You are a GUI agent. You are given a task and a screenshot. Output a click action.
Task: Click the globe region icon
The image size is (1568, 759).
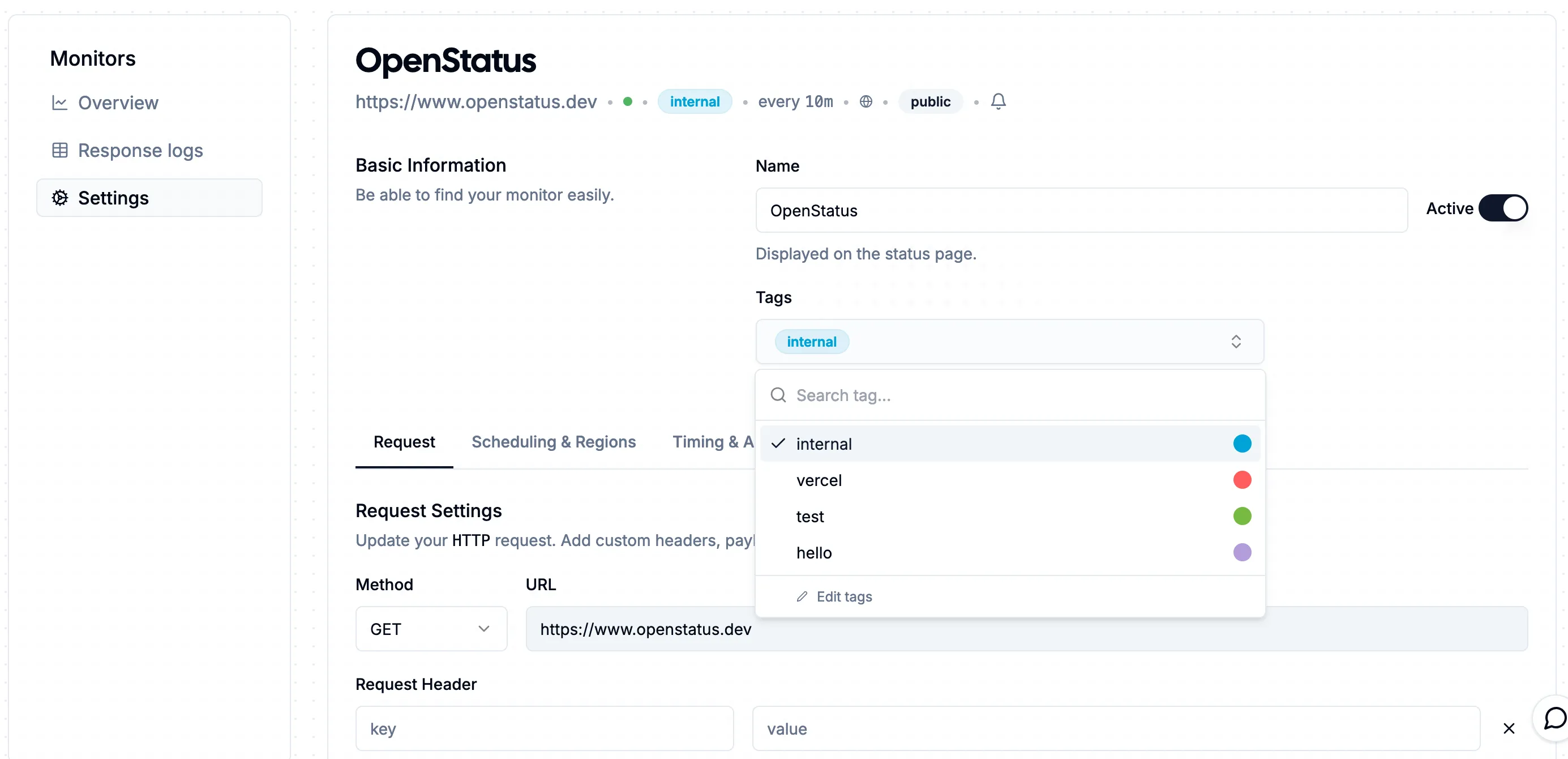(866, 101)
